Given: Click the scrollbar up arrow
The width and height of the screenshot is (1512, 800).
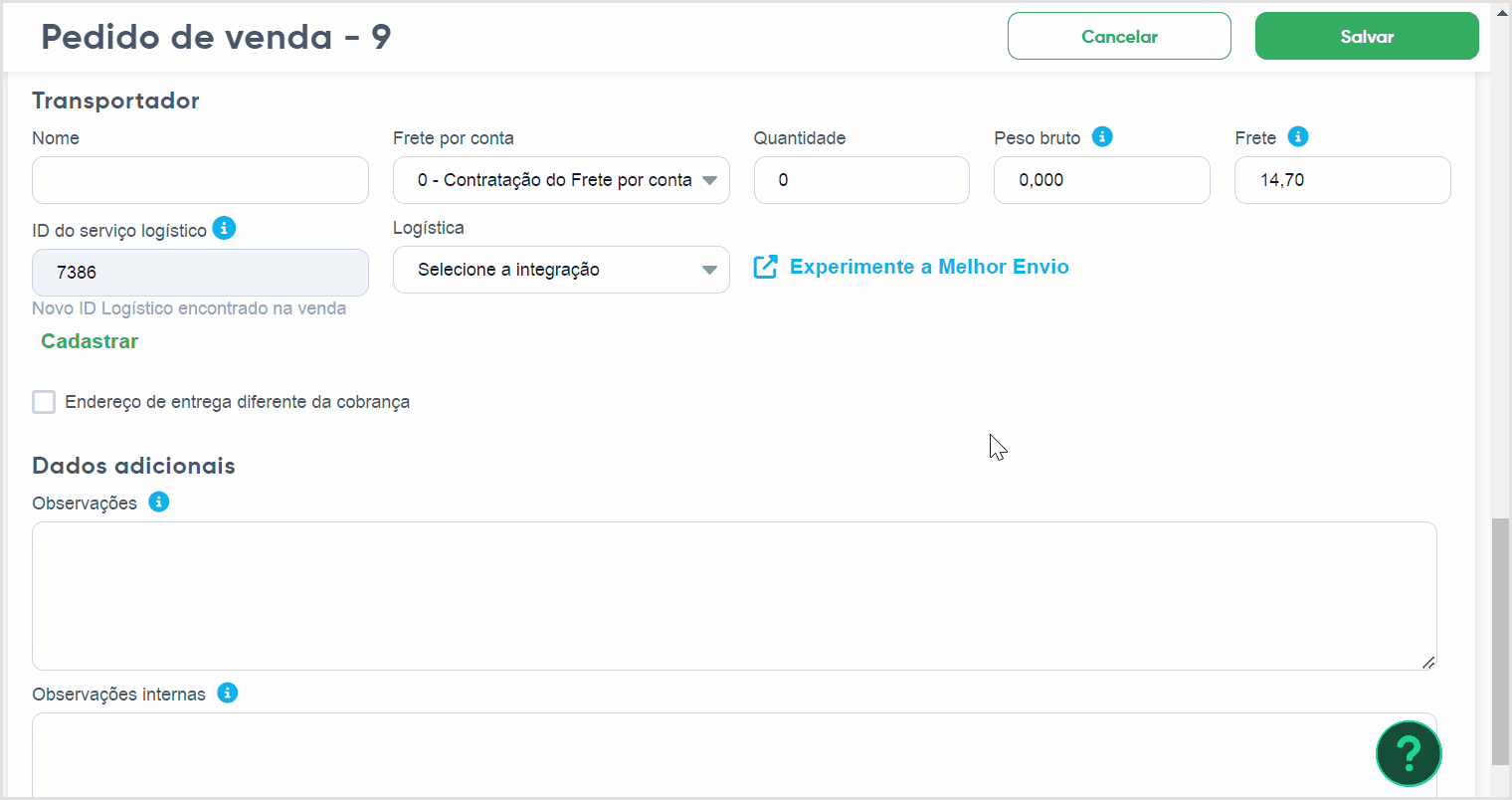Looking at the screenshot, I should 1501,12.
